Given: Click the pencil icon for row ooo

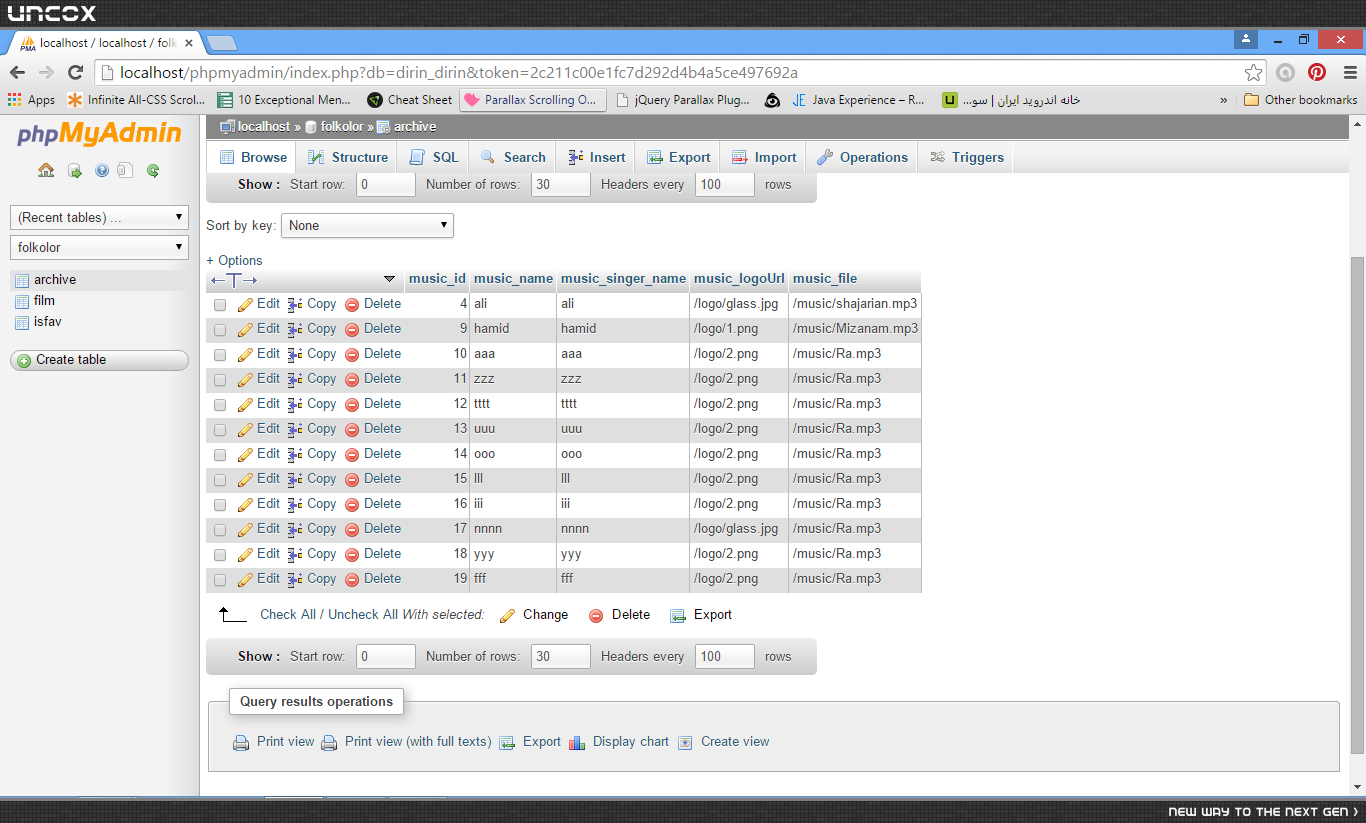Looking at the screenshot, I should click(x=245, y=454).
